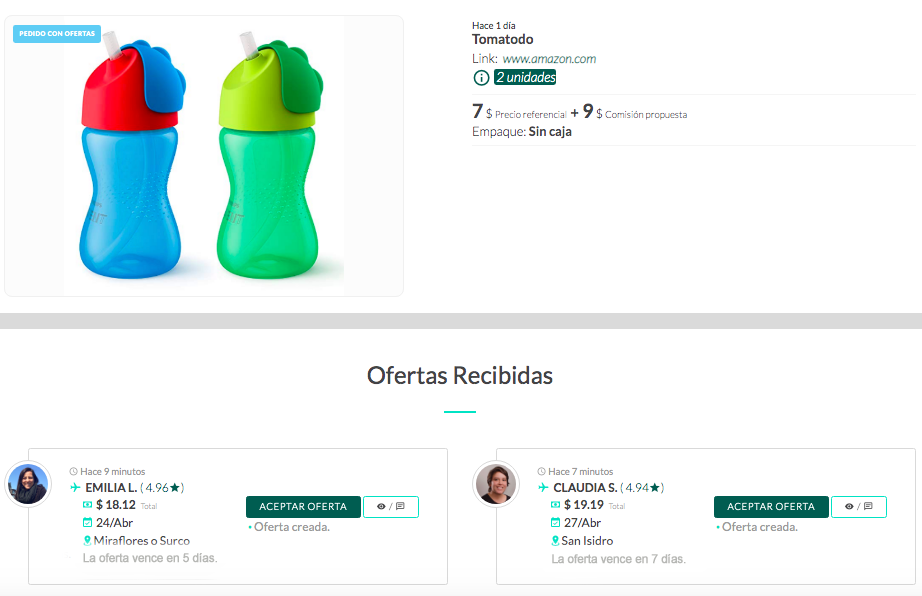
Task: Open the www.amazon.com product link
Action: 549,59
